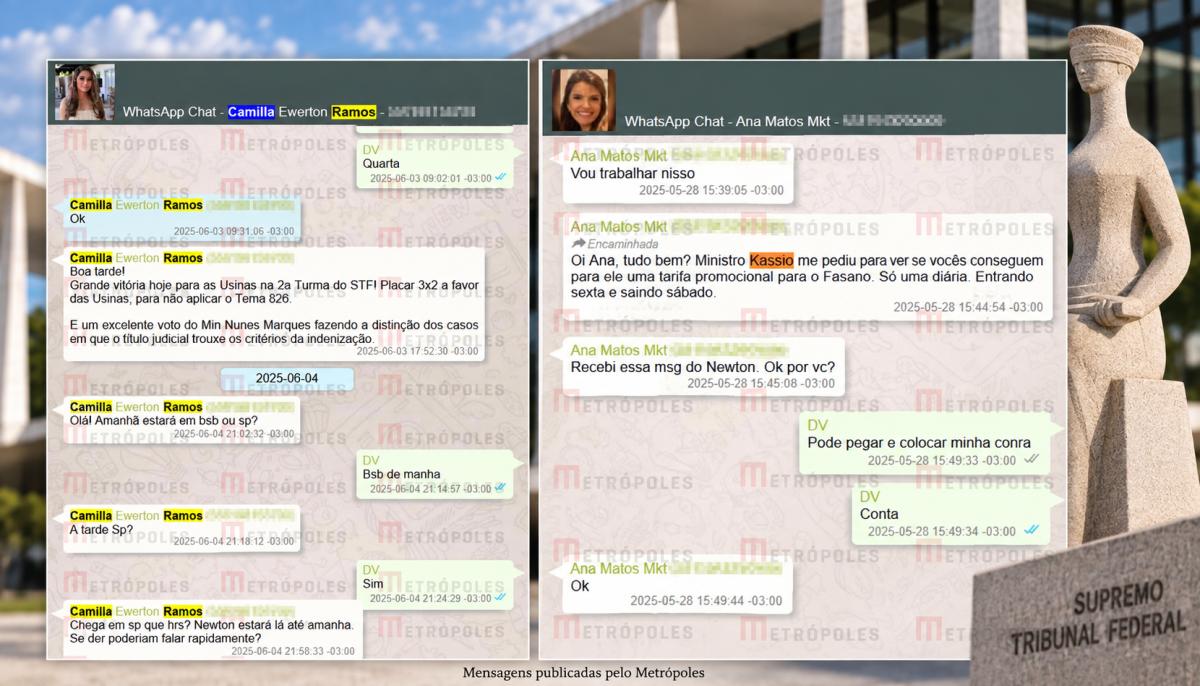Click read ticks on Pode pegar message
Screen dimensions: 1200x686
[1031, 461]
